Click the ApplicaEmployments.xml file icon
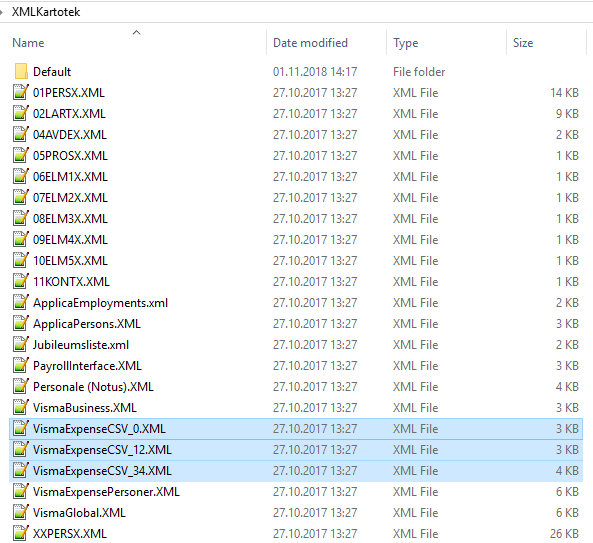The image size is (593, 543). coord(21,303)
